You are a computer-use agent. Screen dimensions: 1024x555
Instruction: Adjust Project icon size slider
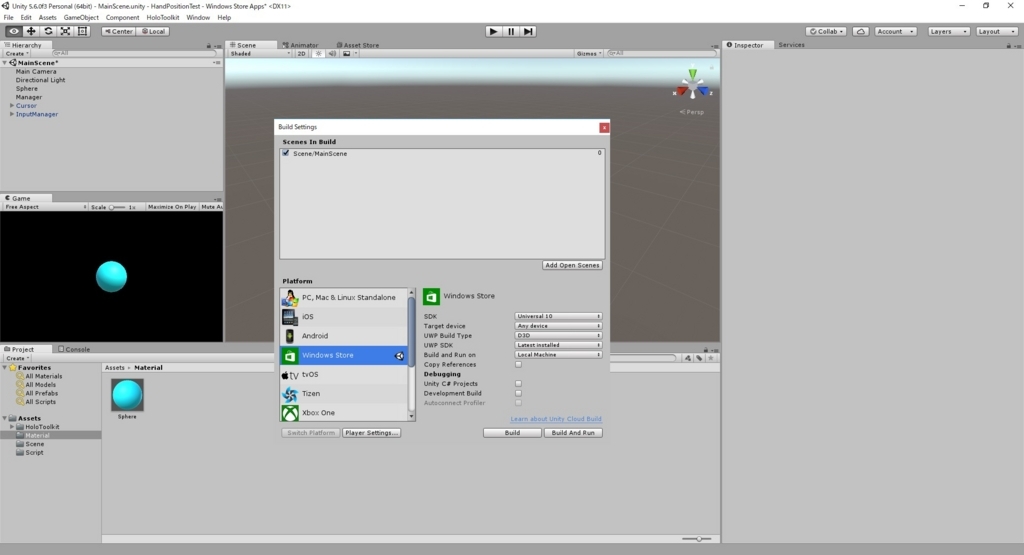tap(697, 539)
